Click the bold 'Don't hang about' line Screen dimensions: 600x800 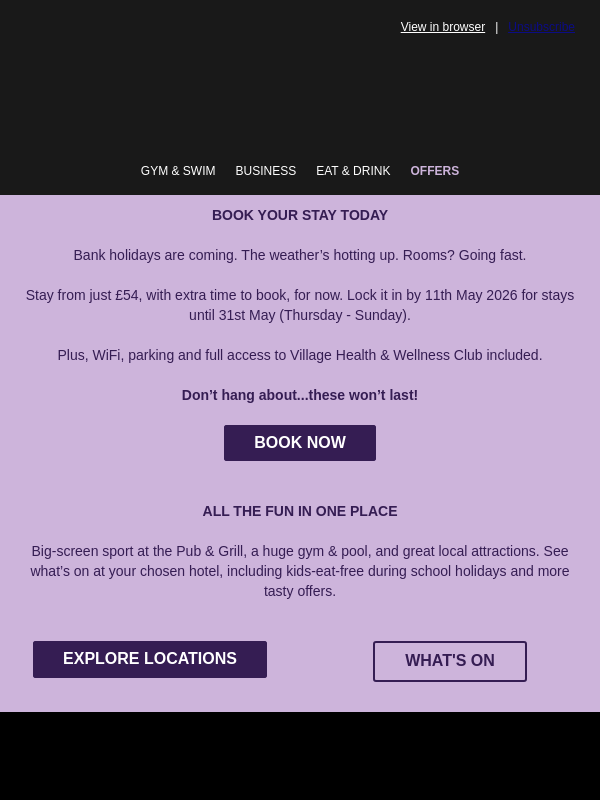[x=300, y=395]
